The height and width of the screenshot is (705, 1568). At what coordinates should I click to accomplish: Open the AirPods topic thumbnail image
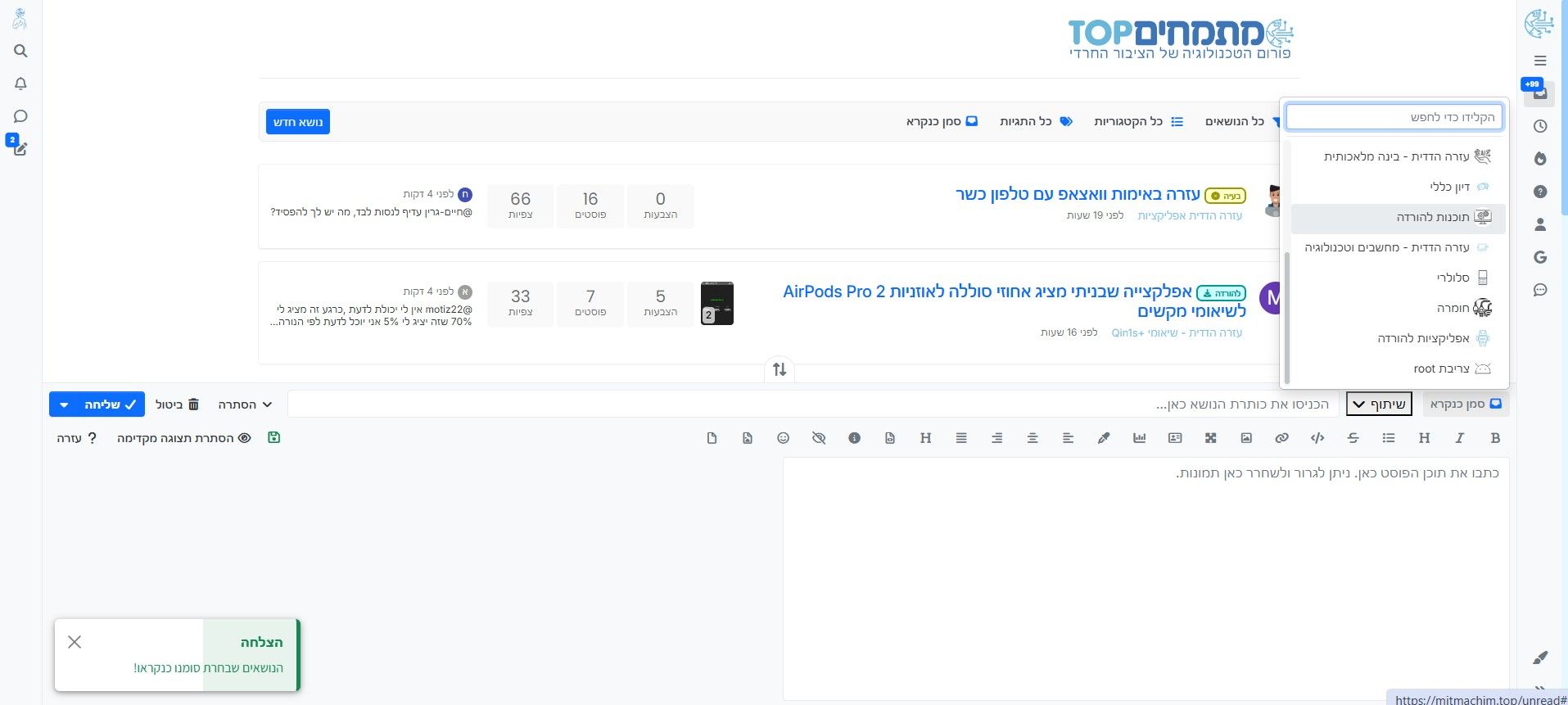click(717, 303)
